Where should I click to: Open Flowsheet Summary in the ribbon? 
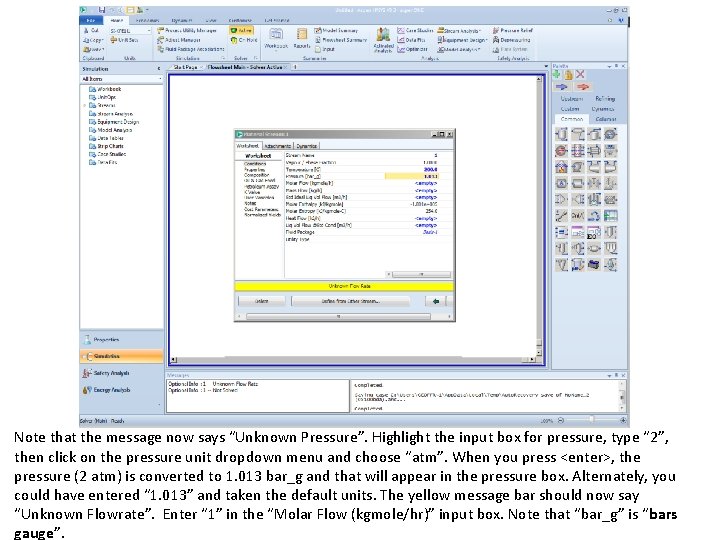[x=341, y=40]
